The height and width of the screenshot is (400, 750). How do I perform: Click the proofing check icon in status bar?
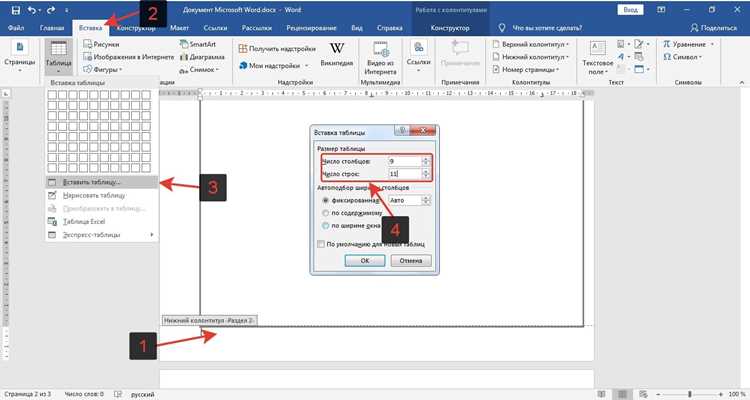[118, 394]
